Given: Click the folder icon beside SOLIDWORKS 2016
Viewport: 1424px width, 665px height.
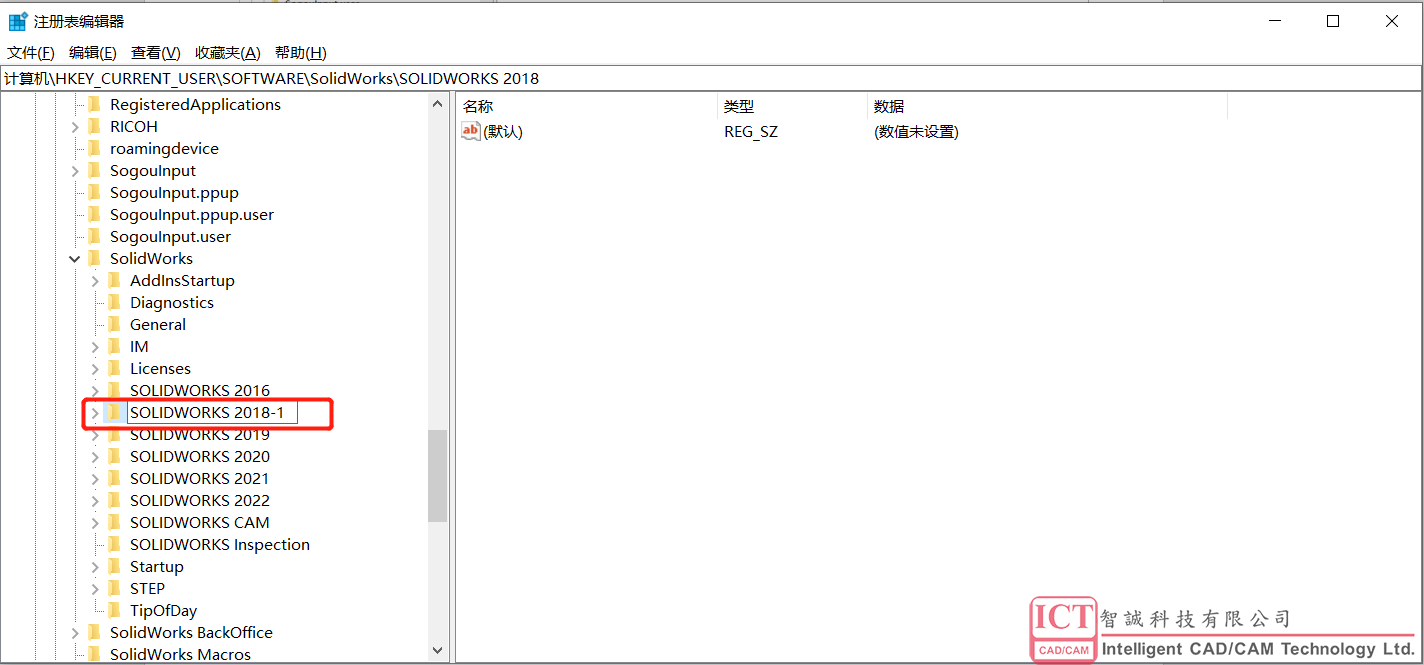Looking at the screenshot, I should tap(114, 390).
